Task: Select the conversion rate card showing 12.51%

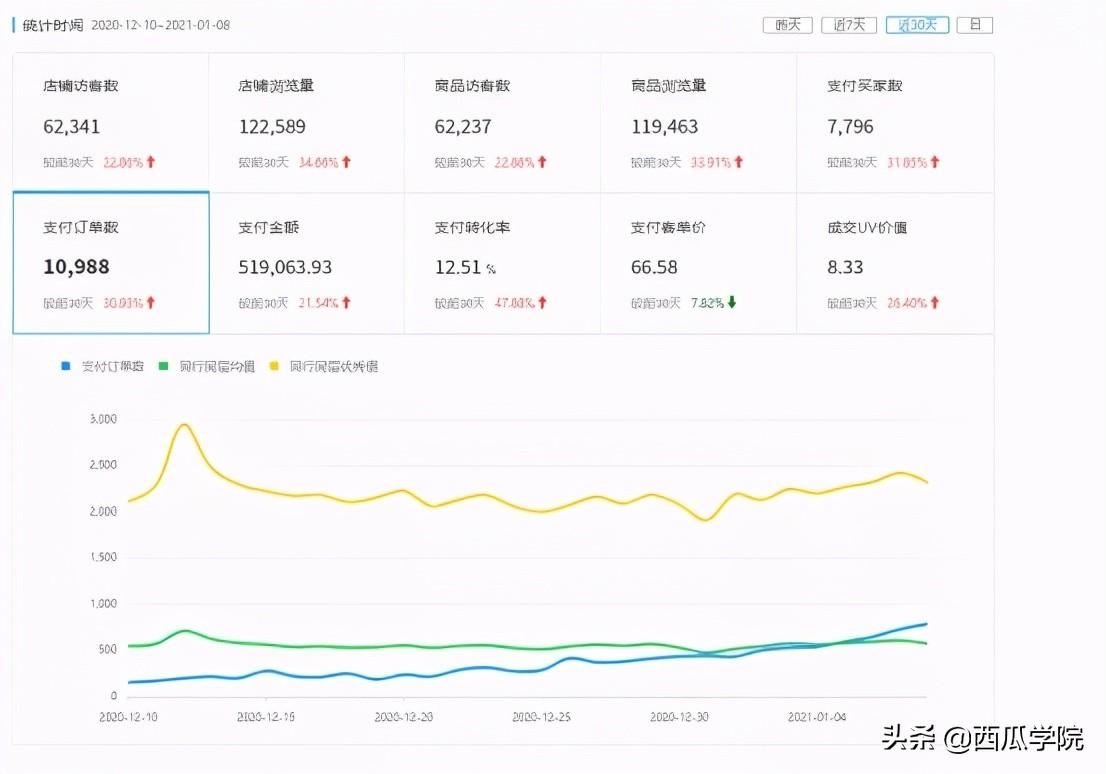Action: [502, 263]
